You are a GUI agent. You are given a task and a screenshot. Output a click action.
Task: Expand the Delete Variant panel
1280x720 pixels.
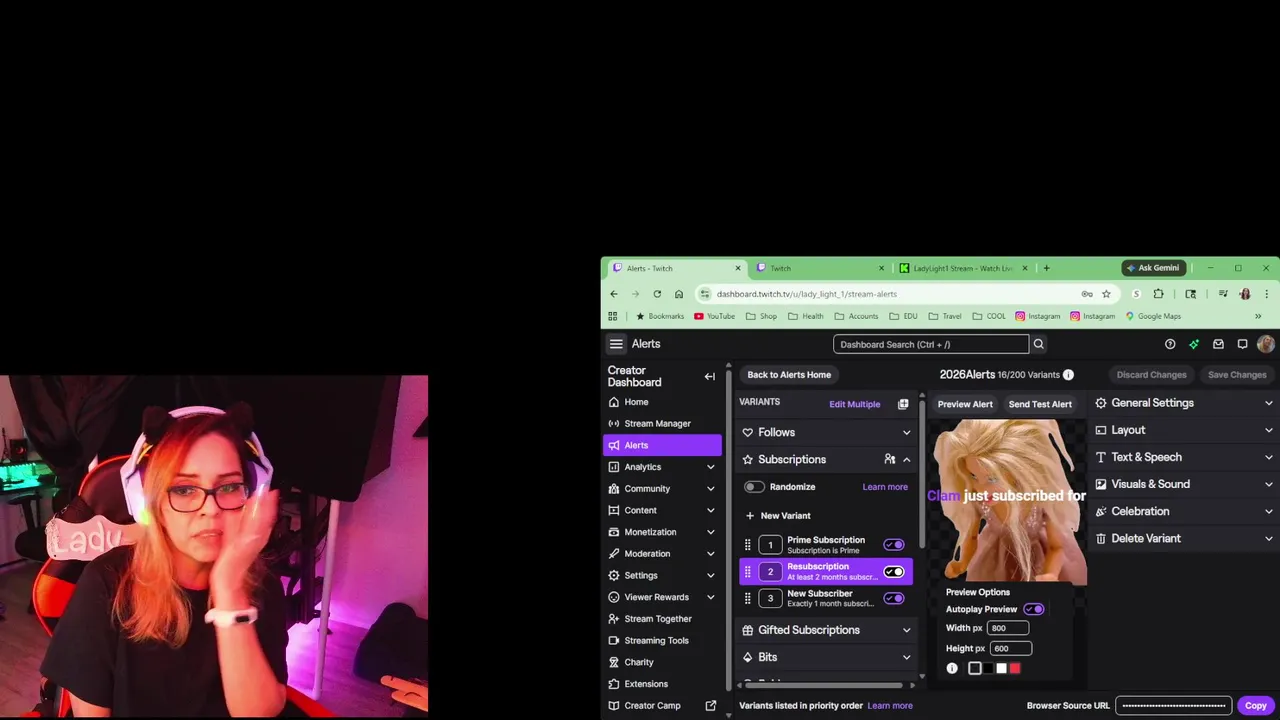pyautogui.click(x=1184, y=538)
